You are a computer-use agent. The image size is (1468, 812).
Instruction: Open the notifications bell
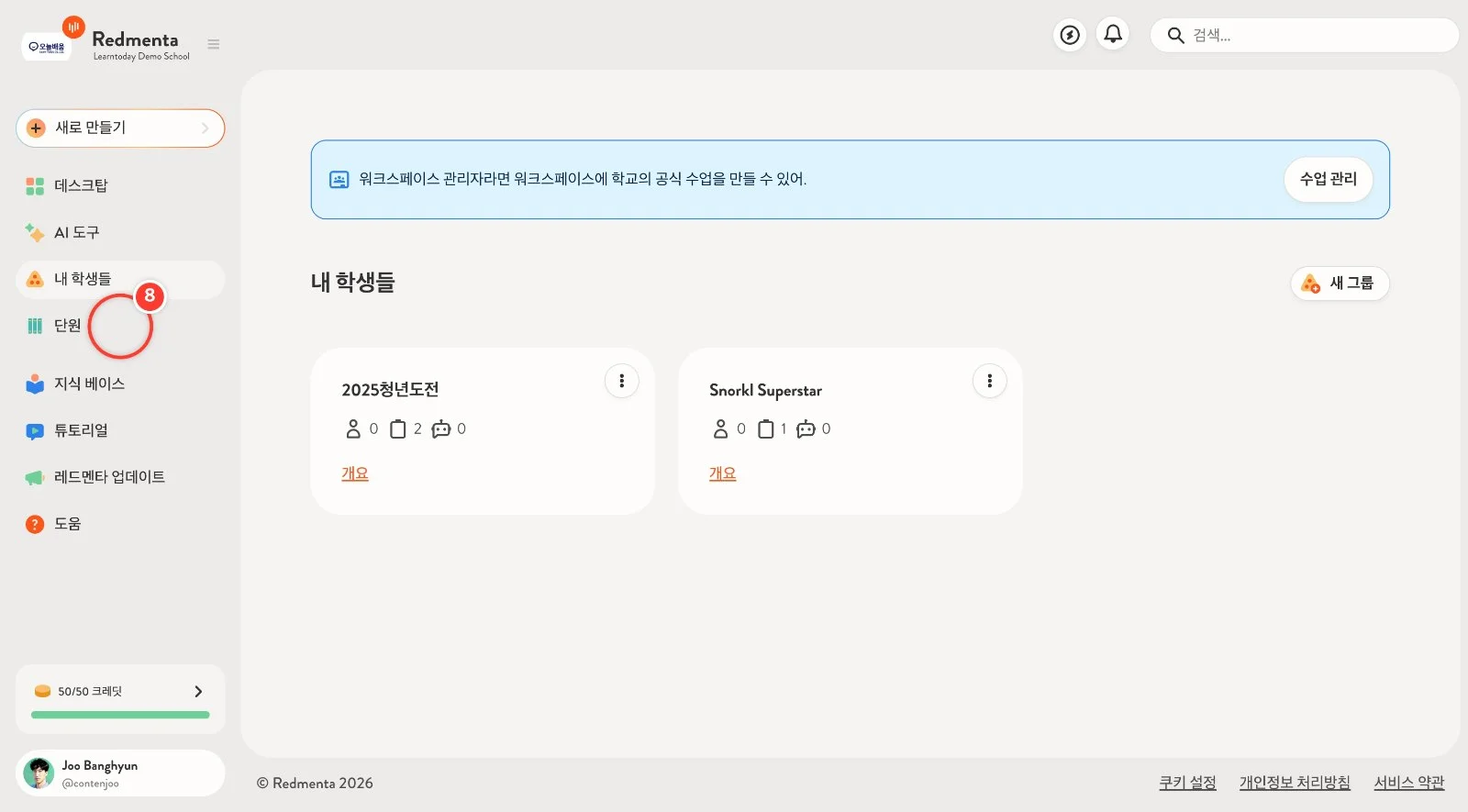tap(1113, 35)
